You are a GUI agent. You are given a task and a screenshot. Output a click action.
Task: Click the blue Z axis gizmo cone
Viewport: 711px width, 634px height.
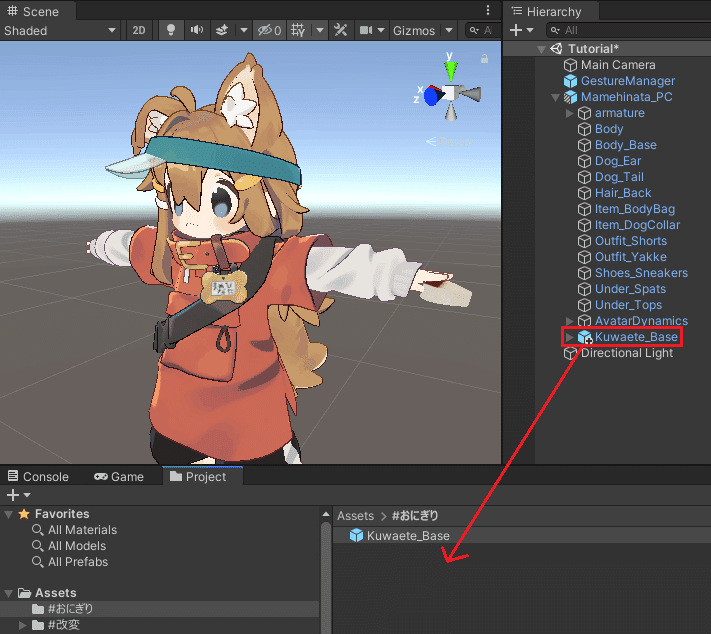pyautogui.click(x=433, y=95)
